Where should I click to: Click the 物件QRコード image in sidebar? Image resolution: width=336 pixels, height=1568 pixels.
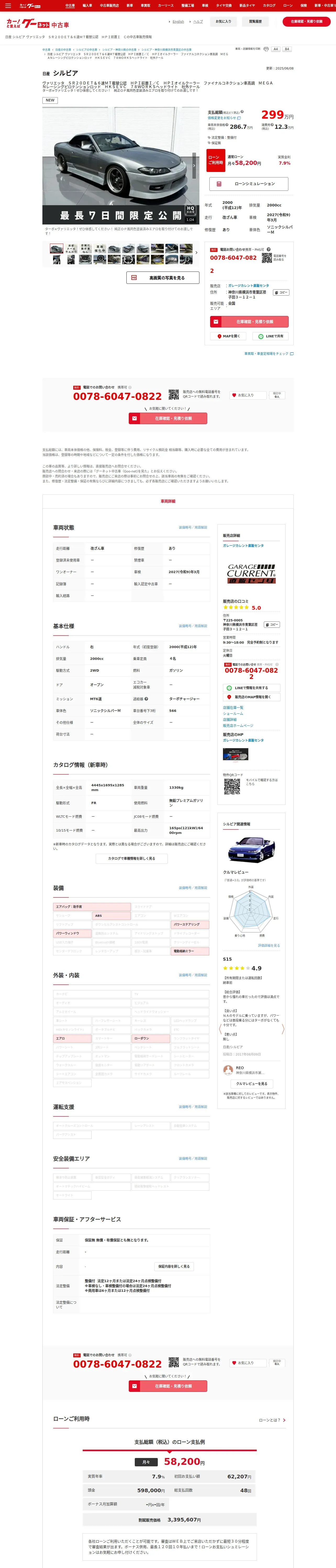point(232,786)
